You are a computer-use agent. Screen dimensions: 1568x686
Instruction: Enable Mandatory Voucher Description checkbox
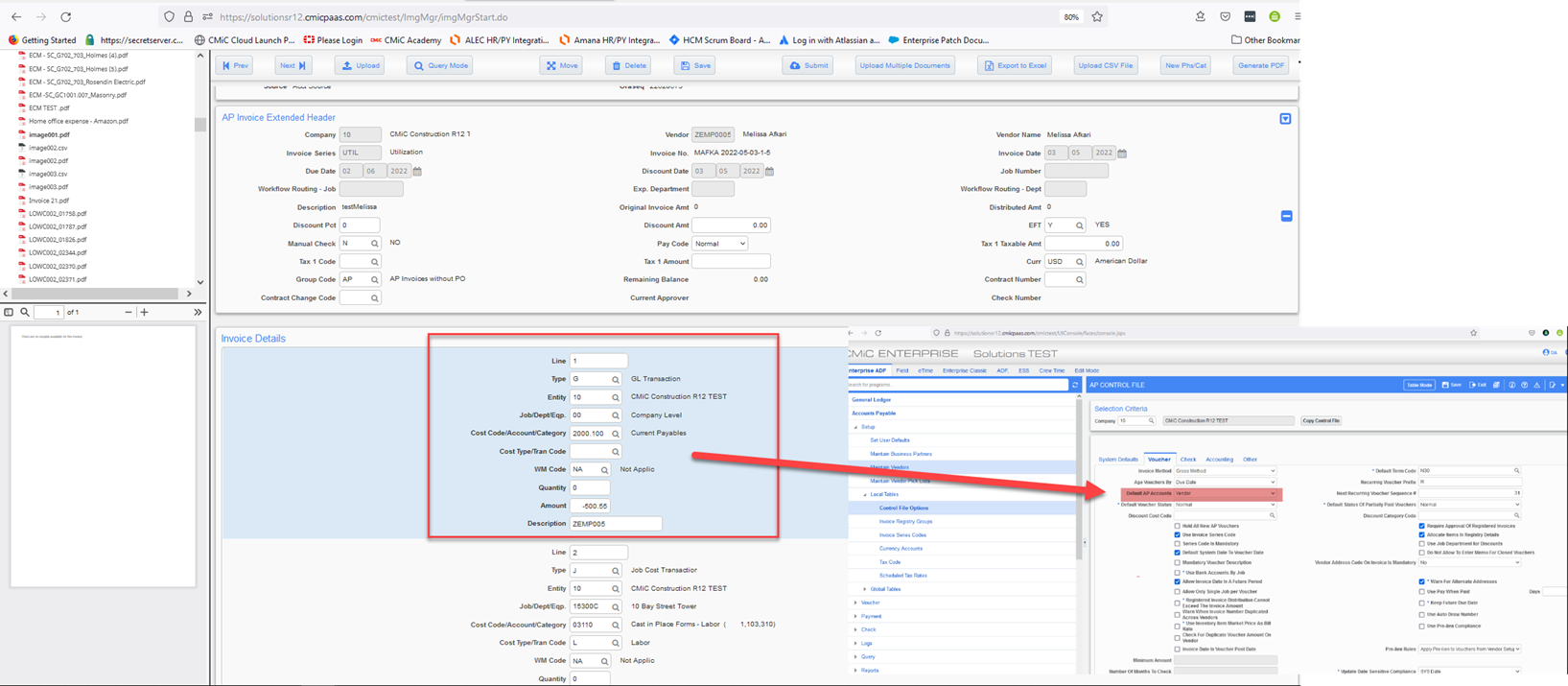(1178, 562)
